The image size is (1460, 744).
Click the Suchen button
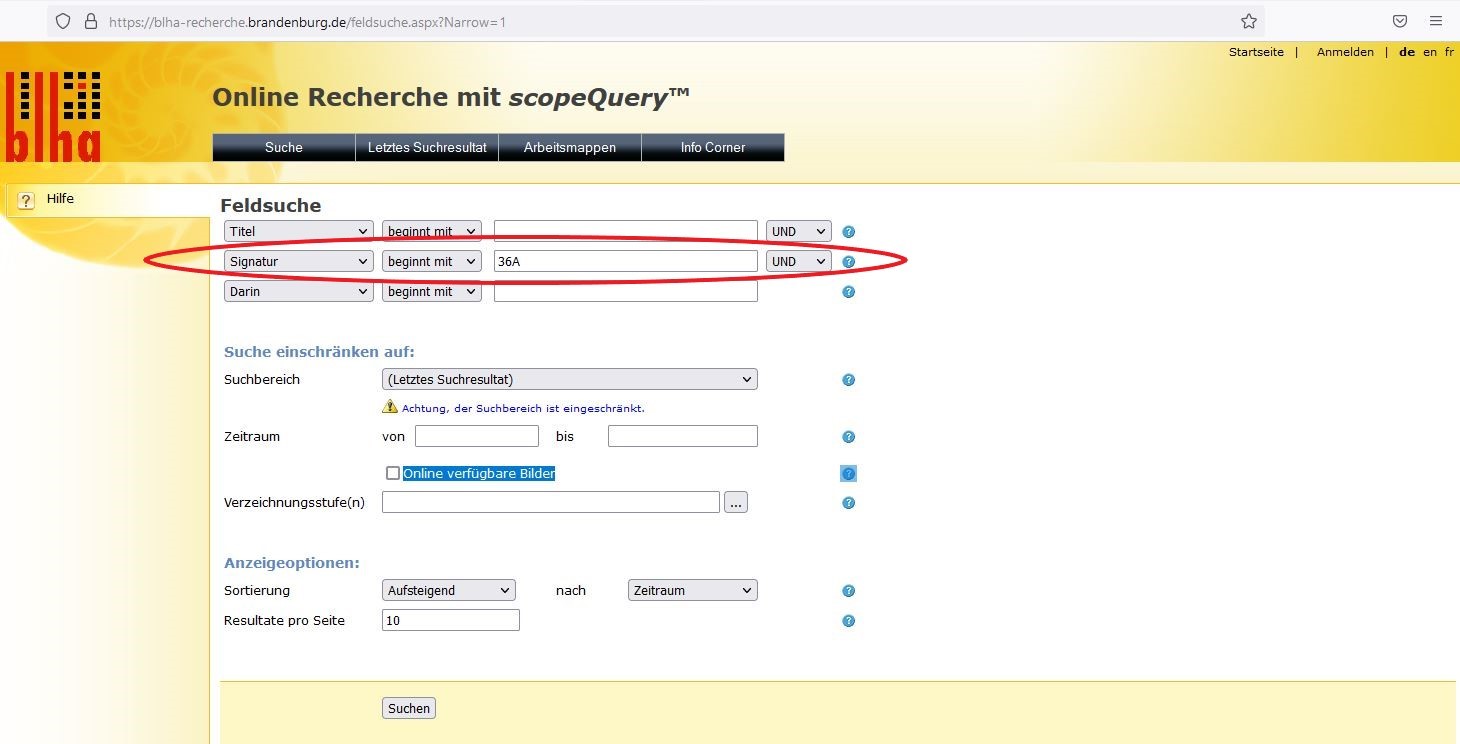coord(409,708)
